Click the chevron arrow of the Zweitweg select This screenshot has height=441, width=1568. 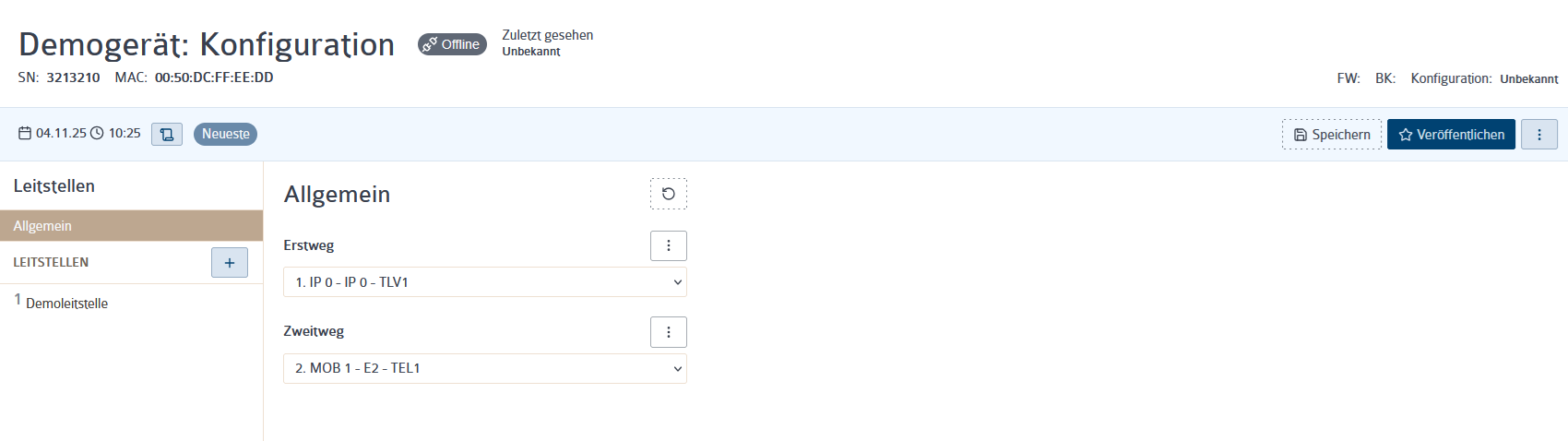pos(678,368)
